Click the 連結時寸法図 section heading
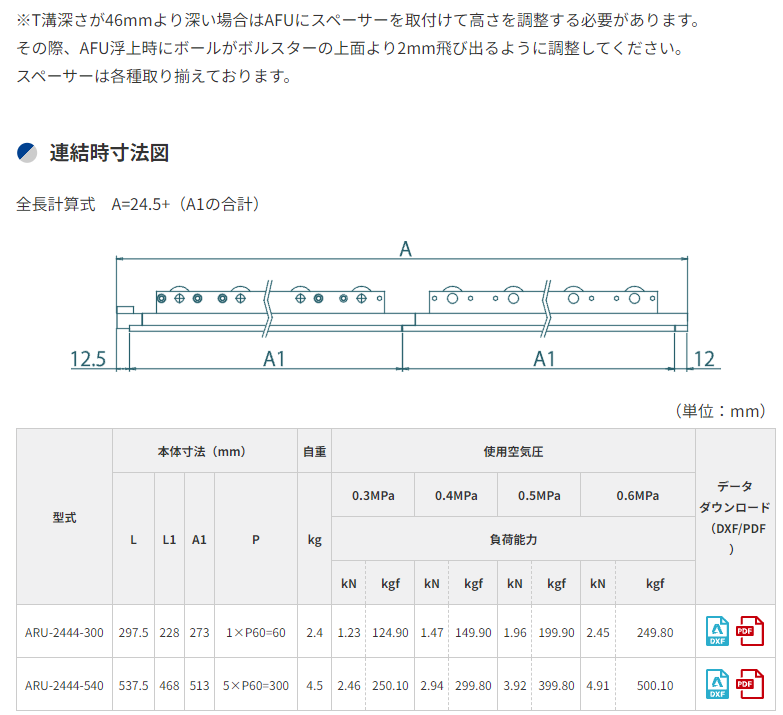This screenshot has width=783, height=715. click(109, 153)
